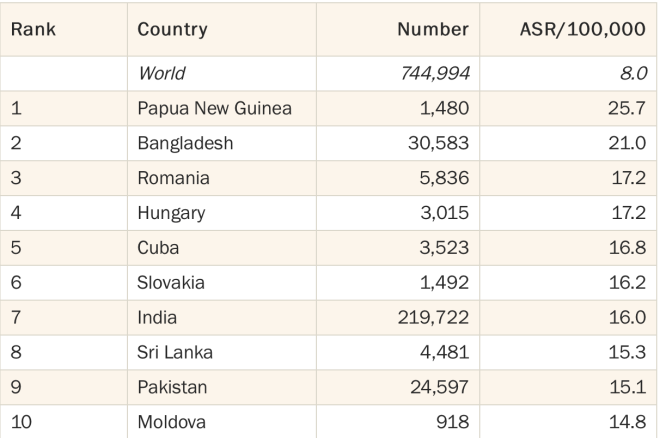Click the Number column header

pyautogui.click(x=433, y=29)
